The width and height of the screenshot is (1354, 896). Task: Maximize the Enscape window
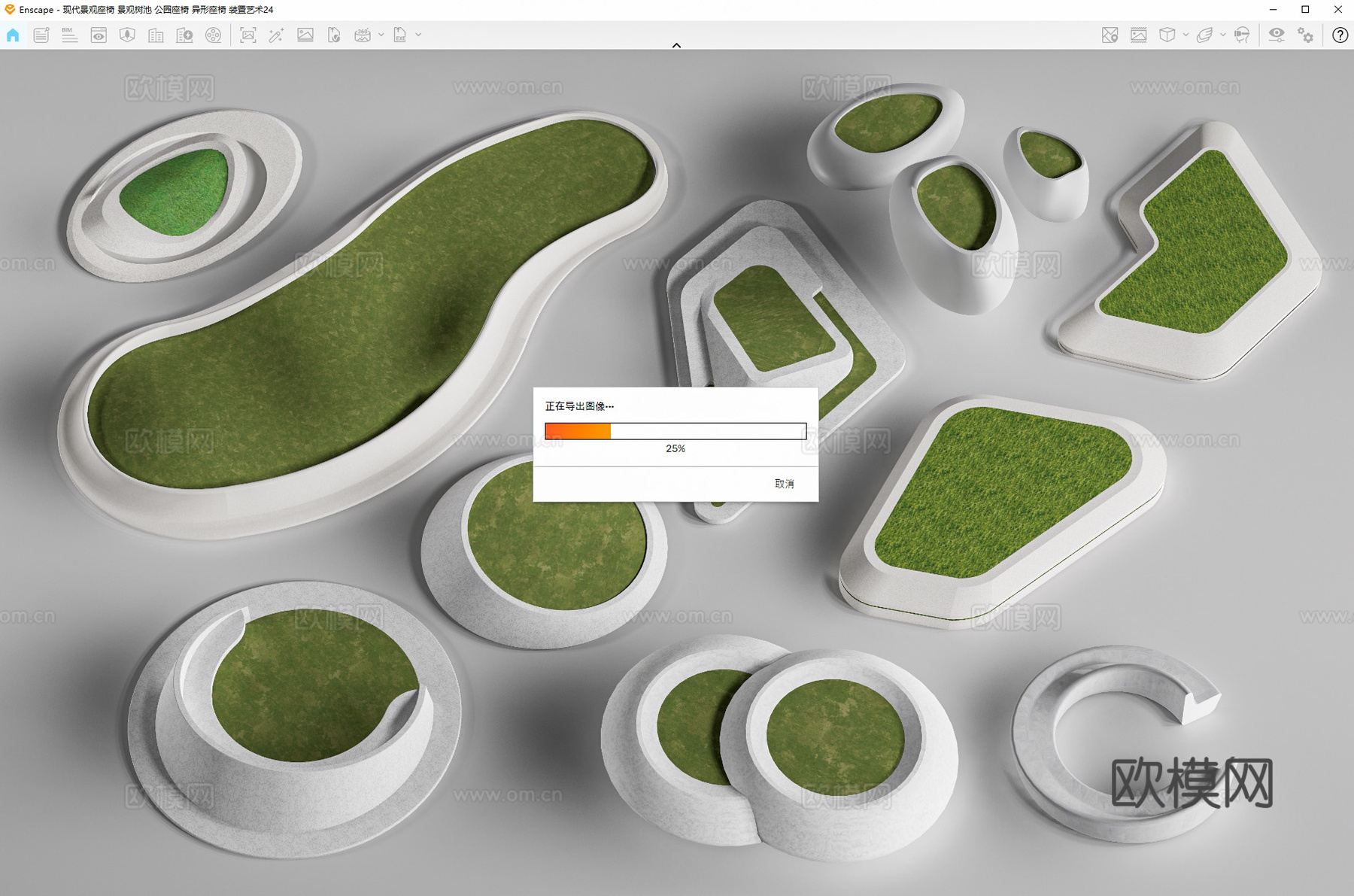[x=1305, y=9]
